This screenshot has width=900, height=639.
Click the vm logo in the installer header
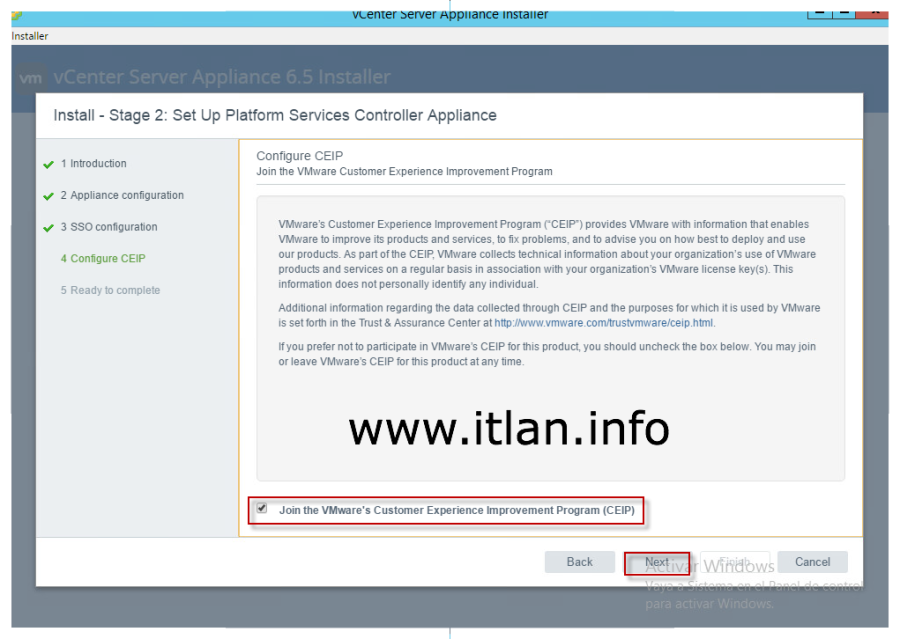click(x=32, y=78)
